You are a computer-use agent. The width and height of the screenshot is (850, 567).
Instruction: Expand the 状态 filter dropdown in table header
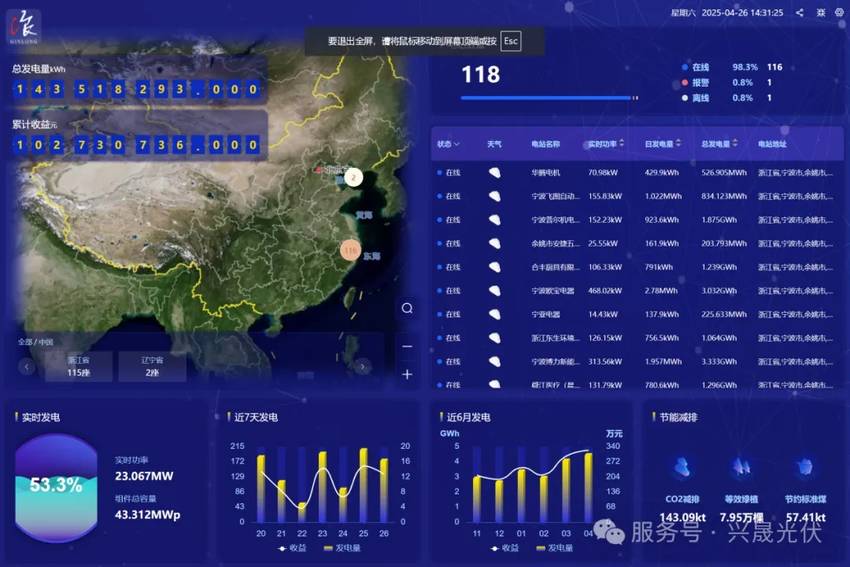(449, 144)
